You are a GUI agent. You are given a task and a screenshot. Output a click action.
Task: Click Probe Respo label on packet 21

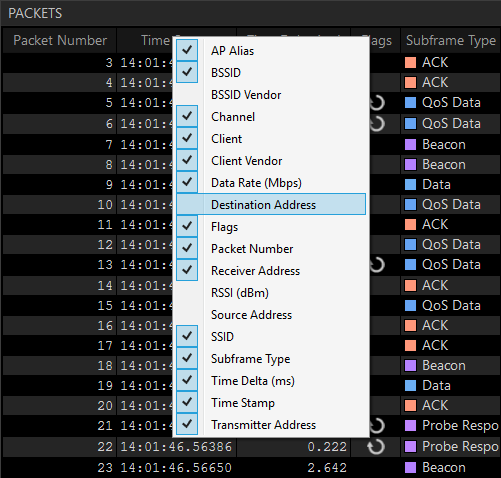click(460, 426)
